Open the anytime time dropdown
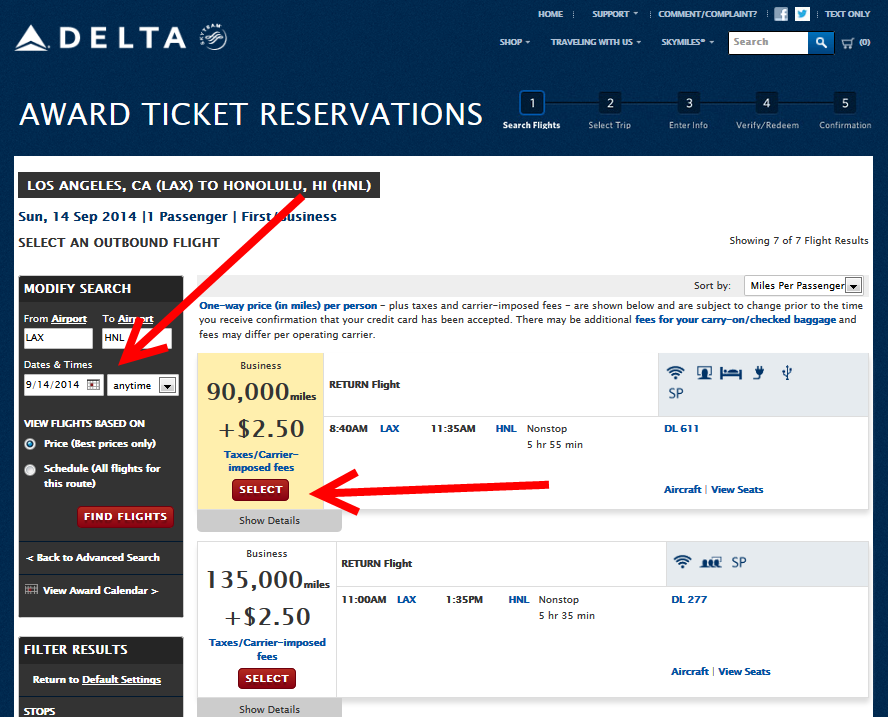Viewport: 888px width, 717px height. point(167,385)
